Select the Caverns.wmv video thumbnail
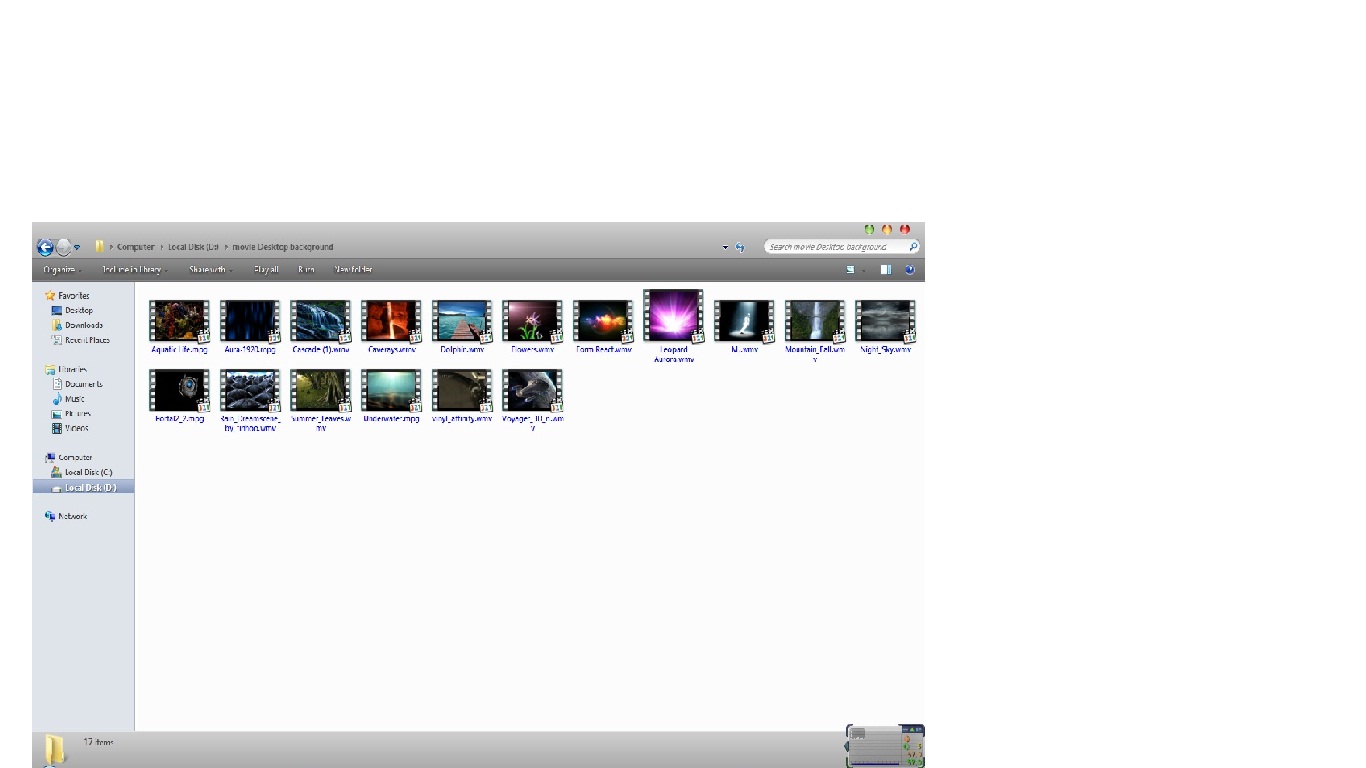The height and width of the screenshot is (768, 1366). 391,327
